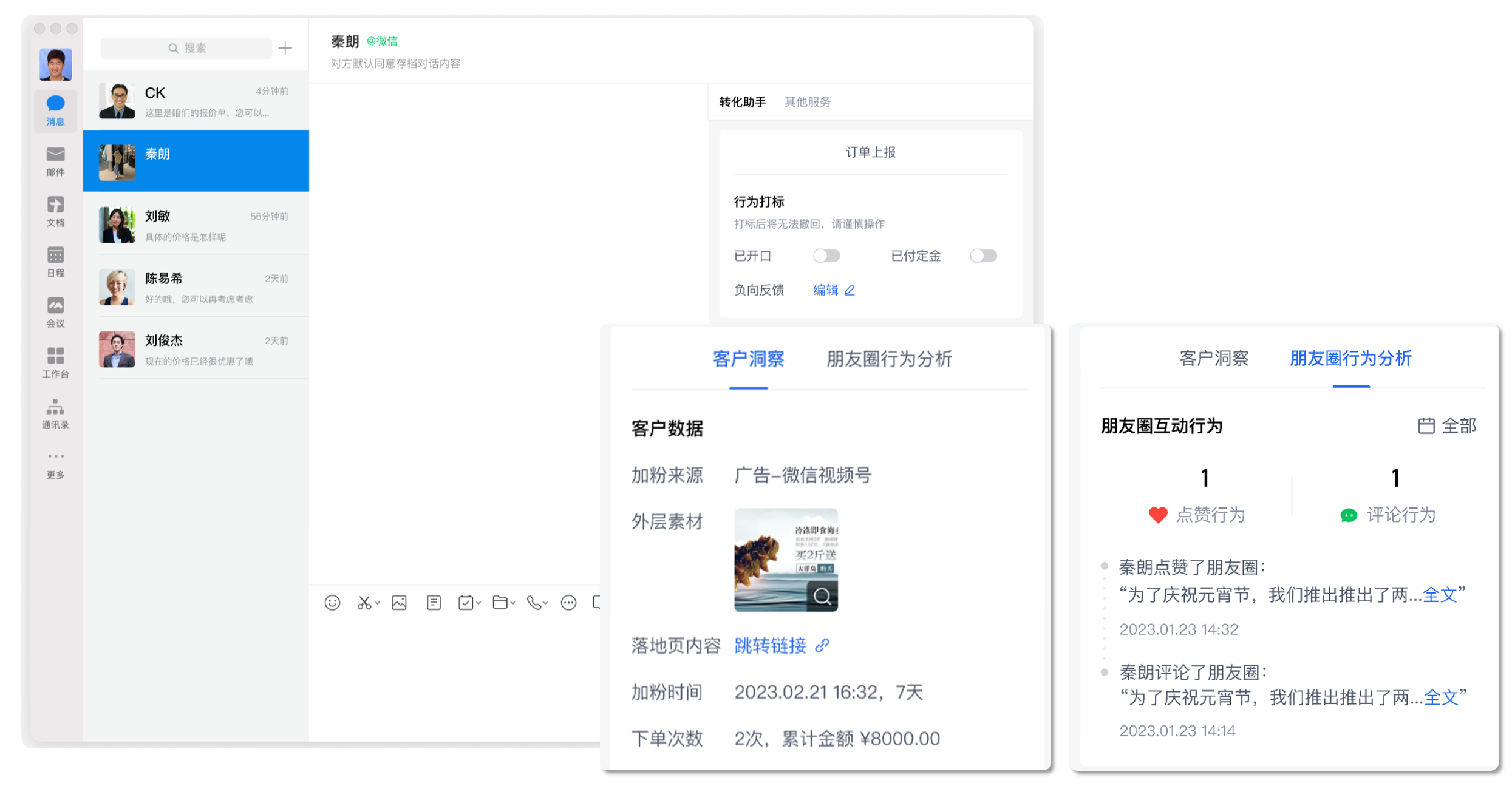This screenshot has height=786, width=1512.
Task: Toggle the 已开口 switch
Action: (x=826, y=256)
